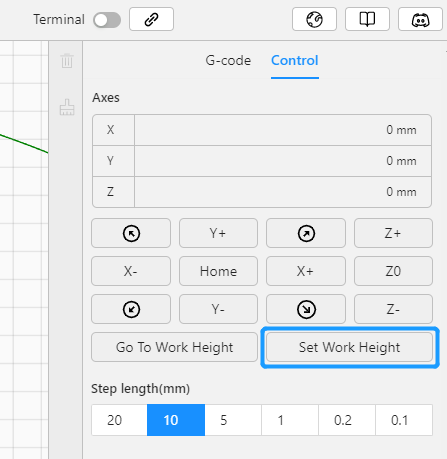Jog diagonally with up-left arrow button
The width and height of the screenshot is (447, 459).
pos(131,233)
